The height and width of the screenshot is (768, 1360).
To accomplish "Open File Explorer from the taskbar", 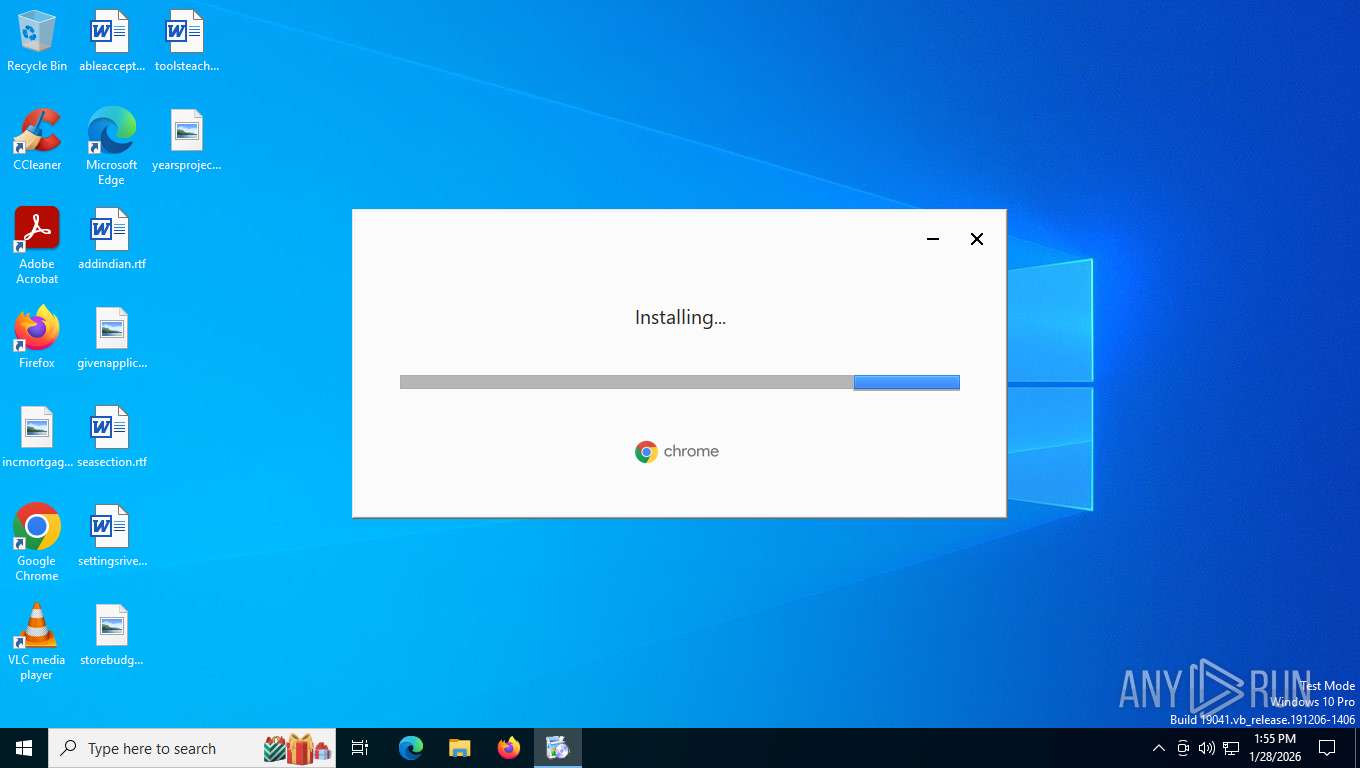I will [x=460, y=748].
